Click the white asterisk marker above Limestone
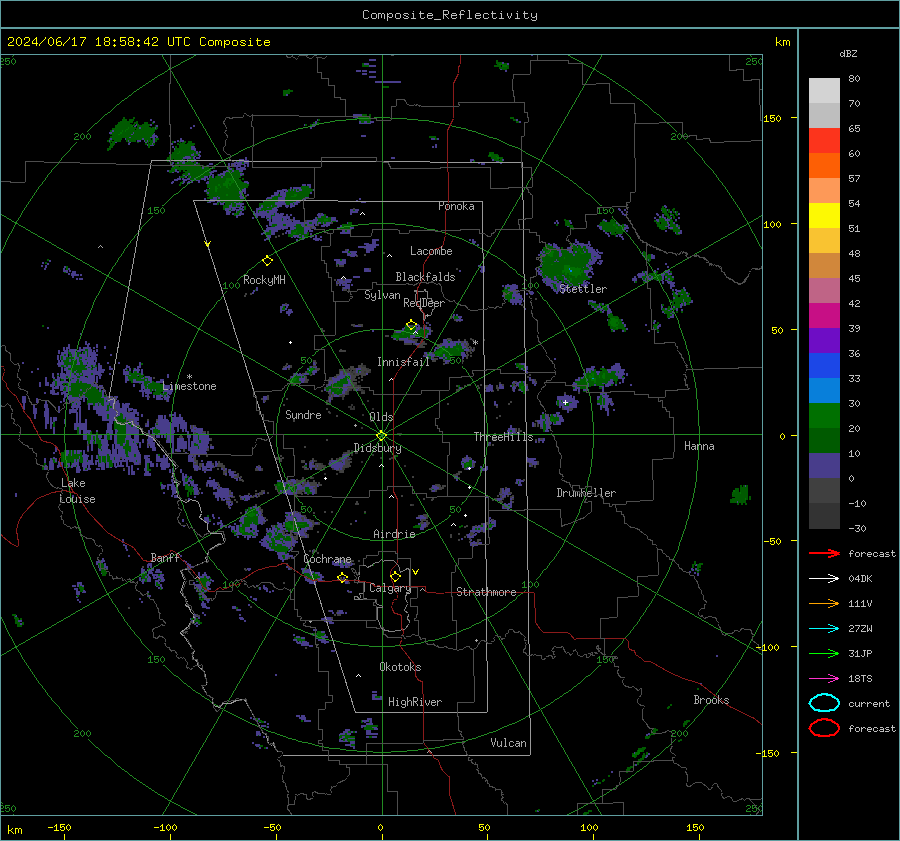The width and height of the screenshot is (900, 841). pyautogui.click(x=189, y=377)
